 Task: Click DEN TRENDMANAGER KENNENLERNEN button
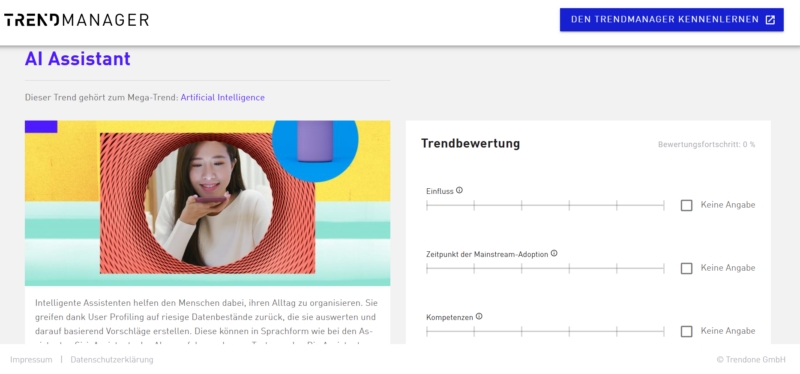[x=671, y=20]
